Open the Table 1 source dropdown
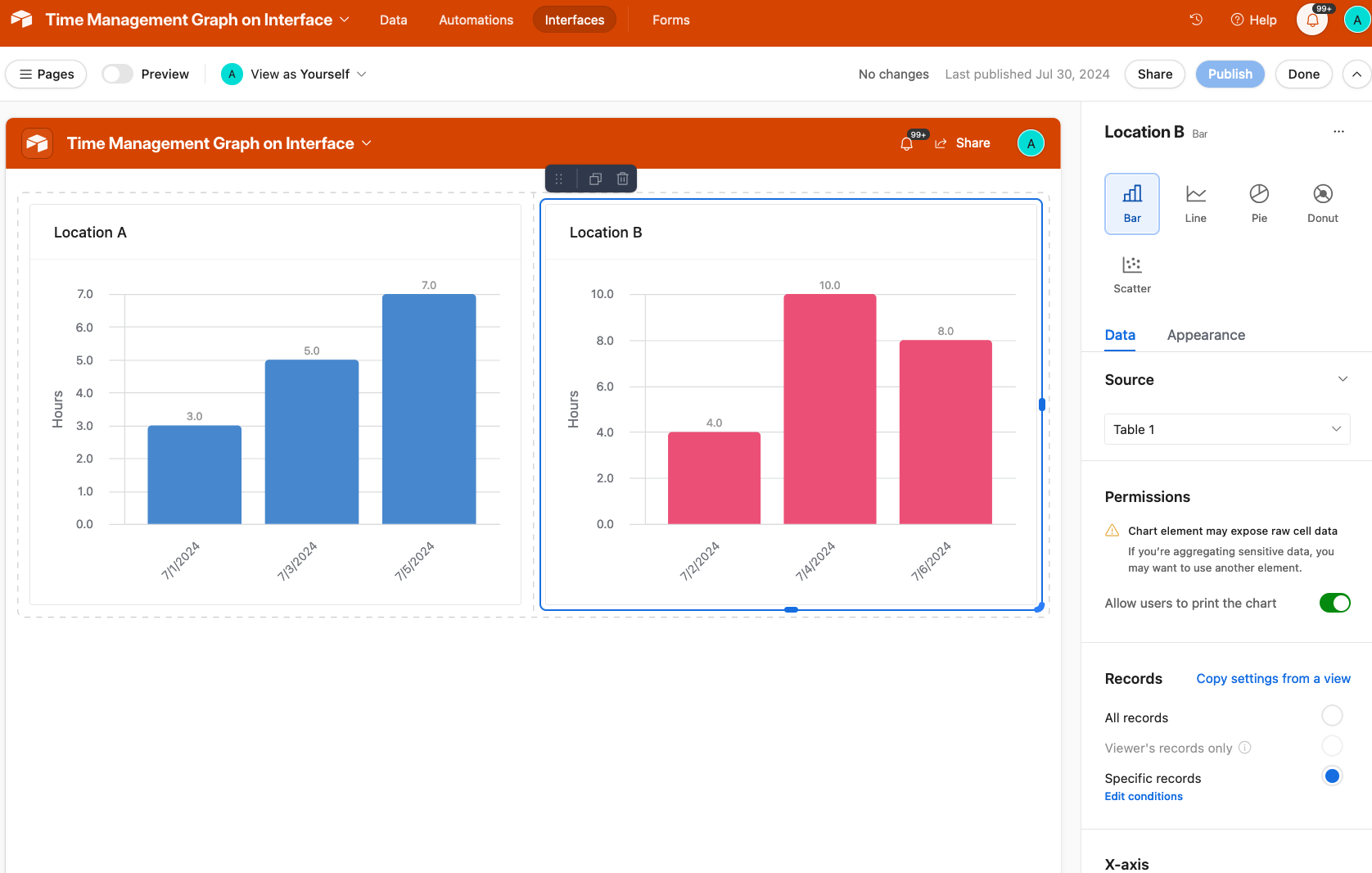The height and width of the screenshot is (873, 1372). [1227, 429]
